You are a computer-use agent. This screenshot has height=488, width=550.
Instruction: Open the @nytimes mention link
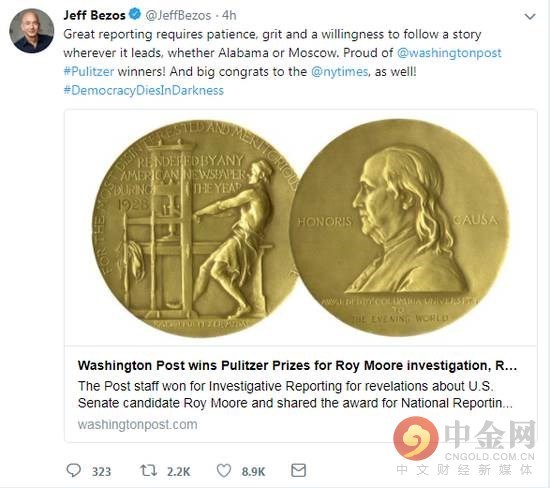tap(340, 72)
